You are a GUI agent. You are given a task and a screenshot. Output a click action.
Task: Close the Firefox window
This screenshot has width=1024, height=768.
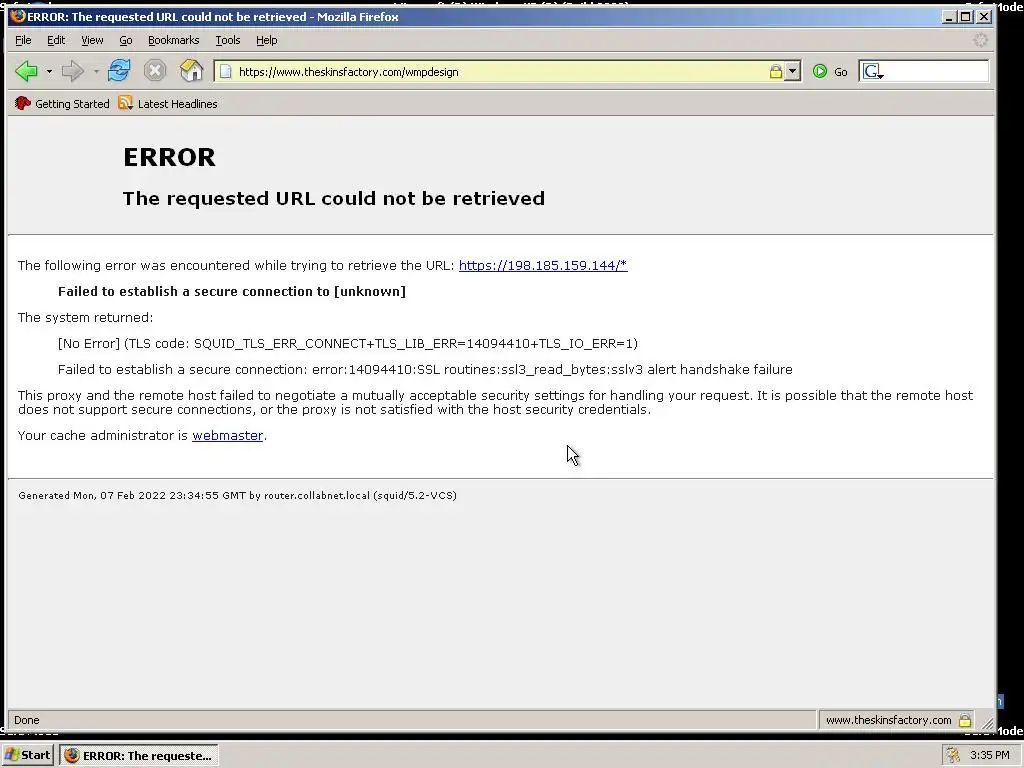(x=984, y=17)
